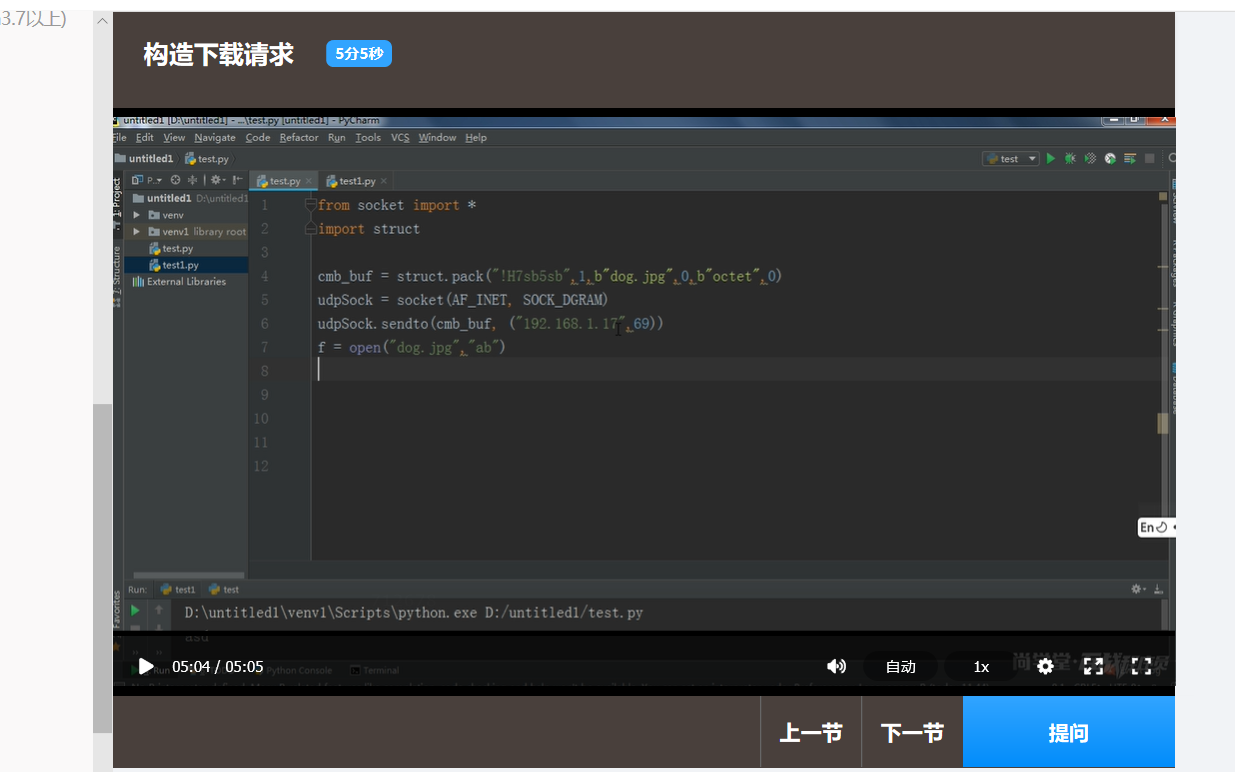Click the untitled1 breadcrumb folder

click(x=144, y=159)
